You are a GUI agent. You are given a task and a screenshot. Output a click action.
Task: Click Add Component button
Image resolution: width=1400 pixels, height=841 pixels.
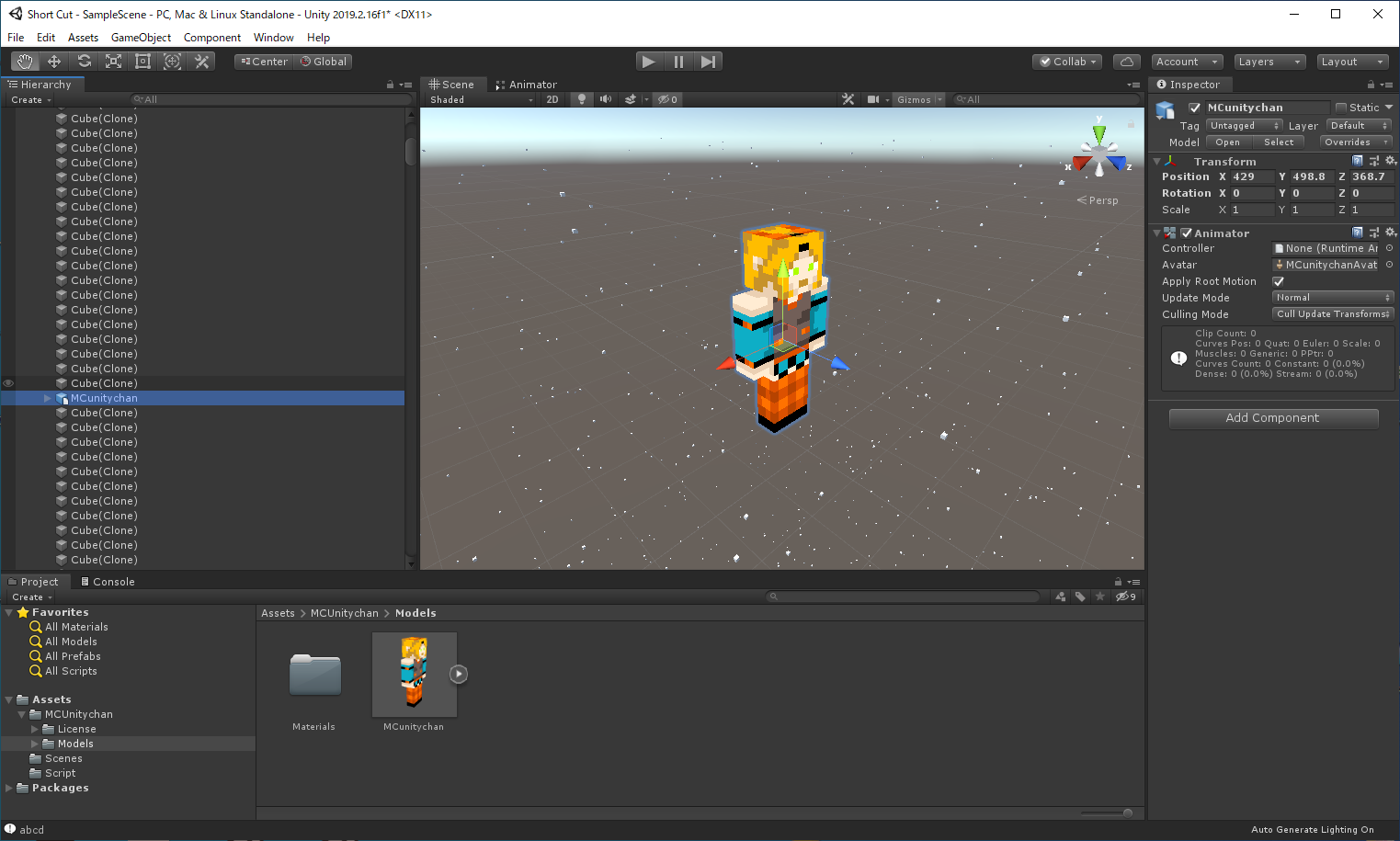1273,418
